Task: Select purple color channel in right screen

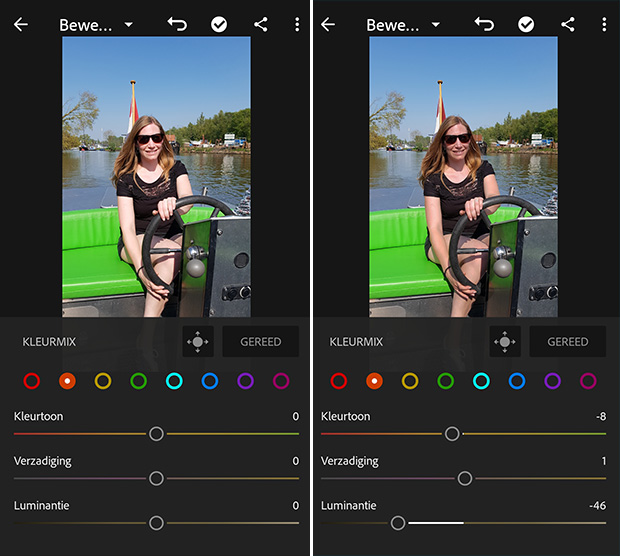Action: tap(552, 381)
